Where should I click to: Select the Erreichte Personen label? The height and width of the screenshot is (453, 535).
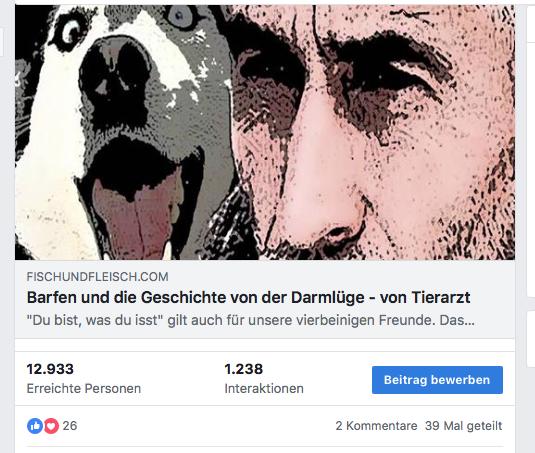[x=84, y=389]
